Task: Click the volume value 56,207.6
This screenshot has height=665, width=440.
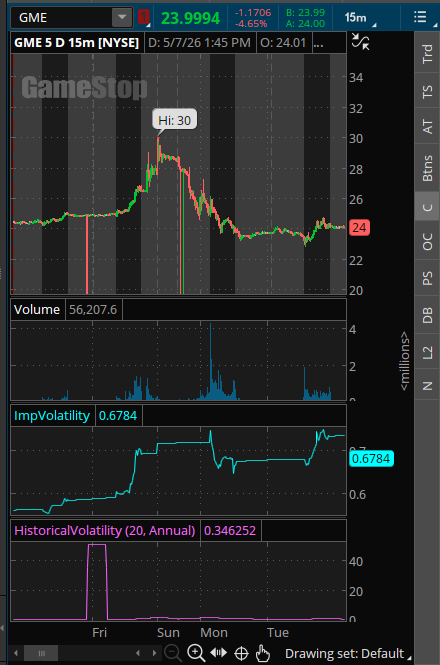Action: 93,310
